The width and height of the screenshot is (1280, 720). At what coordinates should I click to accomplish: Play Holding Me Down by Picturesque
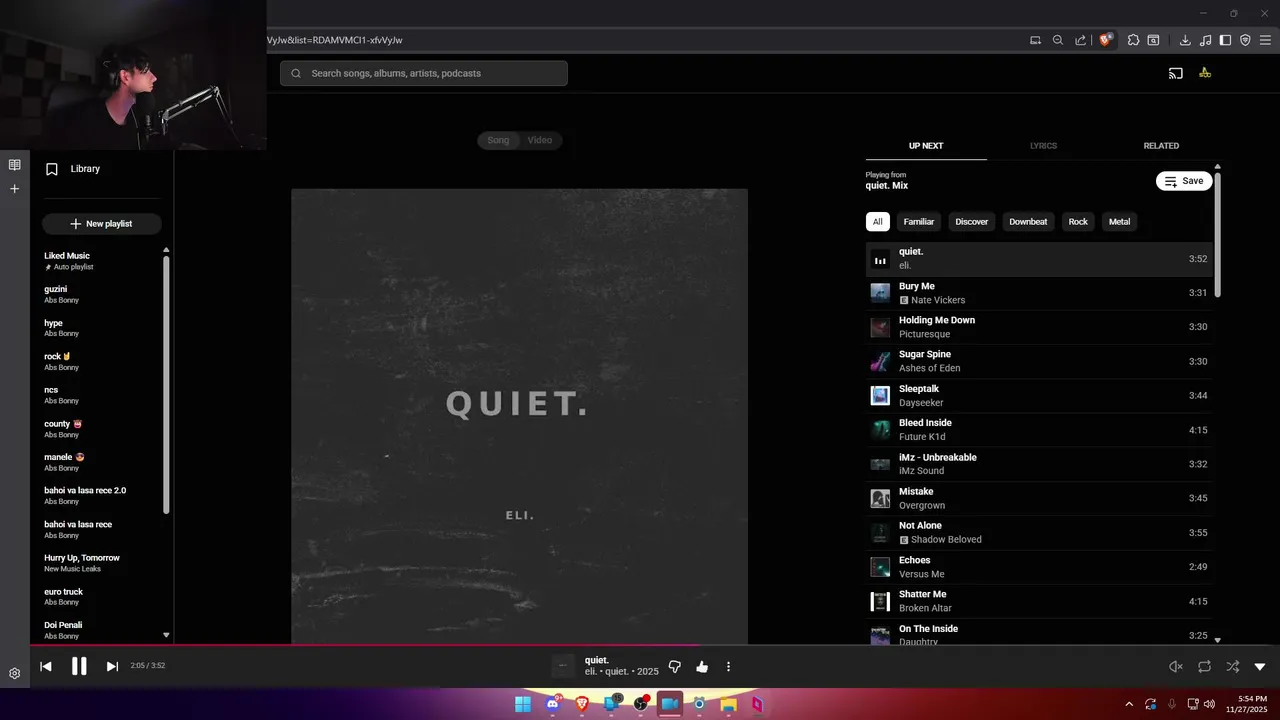point(1039,327)
